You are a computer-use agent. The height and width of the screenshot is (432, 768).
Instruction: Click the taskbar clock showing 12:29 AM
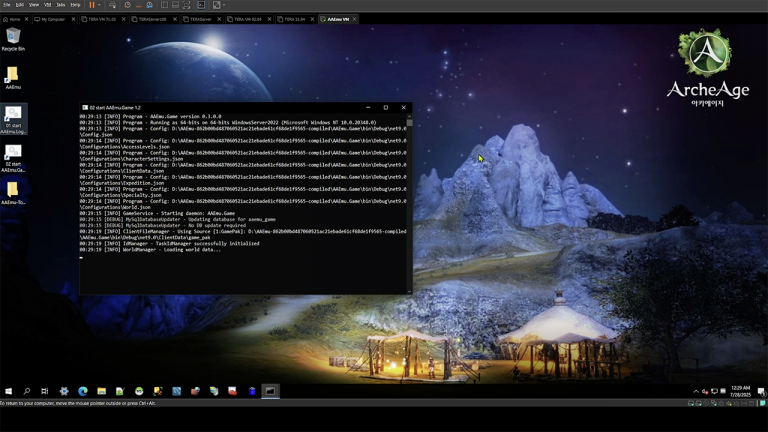click(x=740, y=391)
